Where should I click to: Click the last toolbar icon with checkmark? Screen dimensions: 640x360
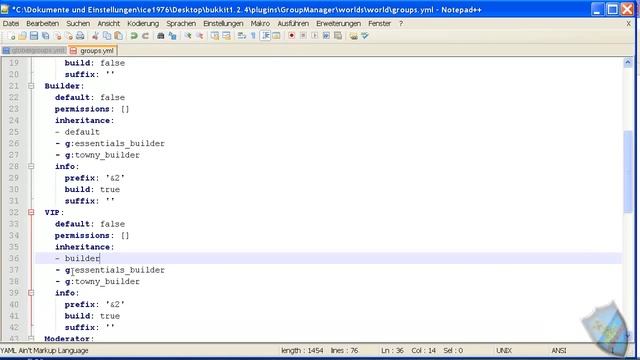pos(364,36)
